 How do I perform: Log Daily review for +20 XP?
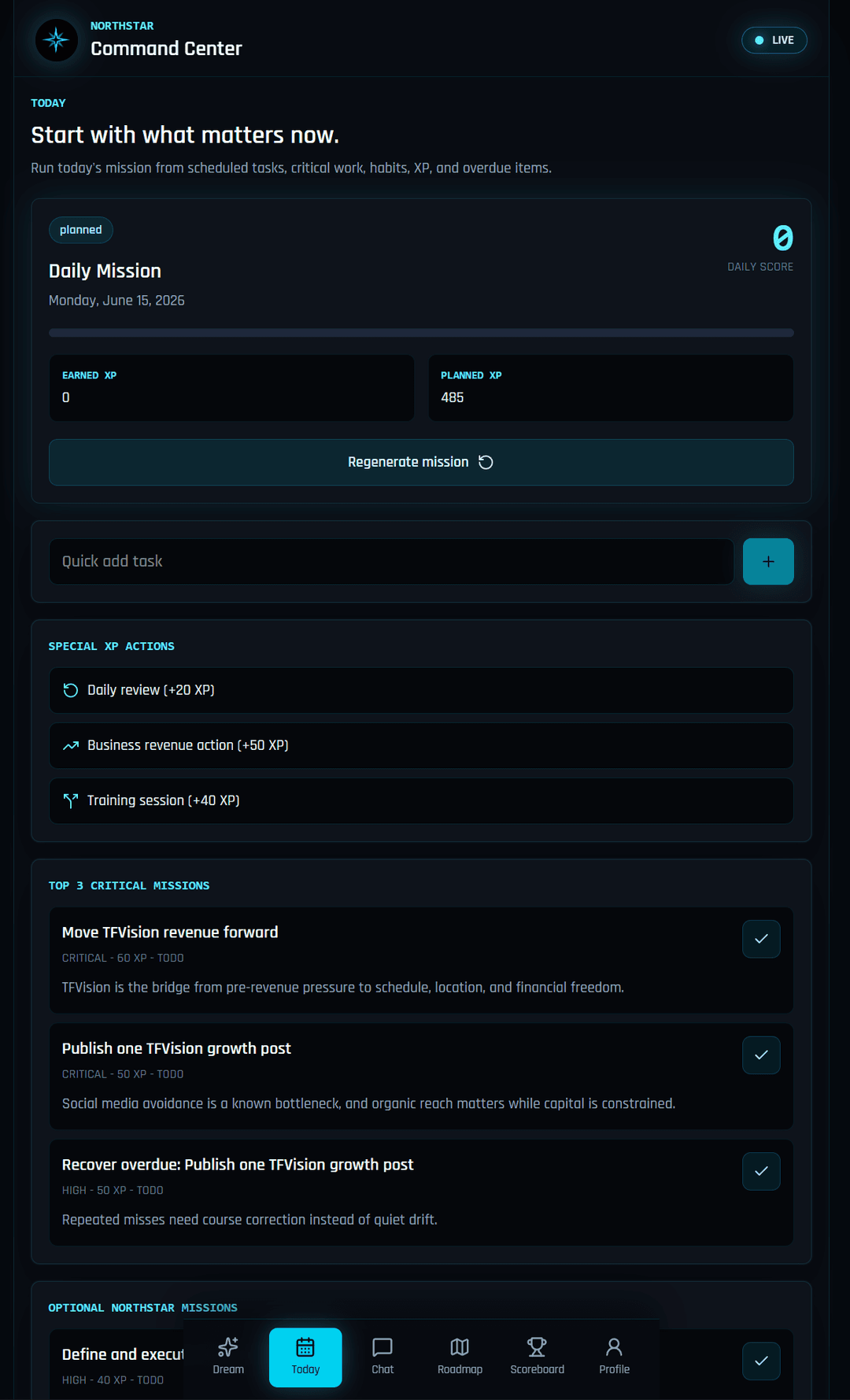(x=421, y=690)
